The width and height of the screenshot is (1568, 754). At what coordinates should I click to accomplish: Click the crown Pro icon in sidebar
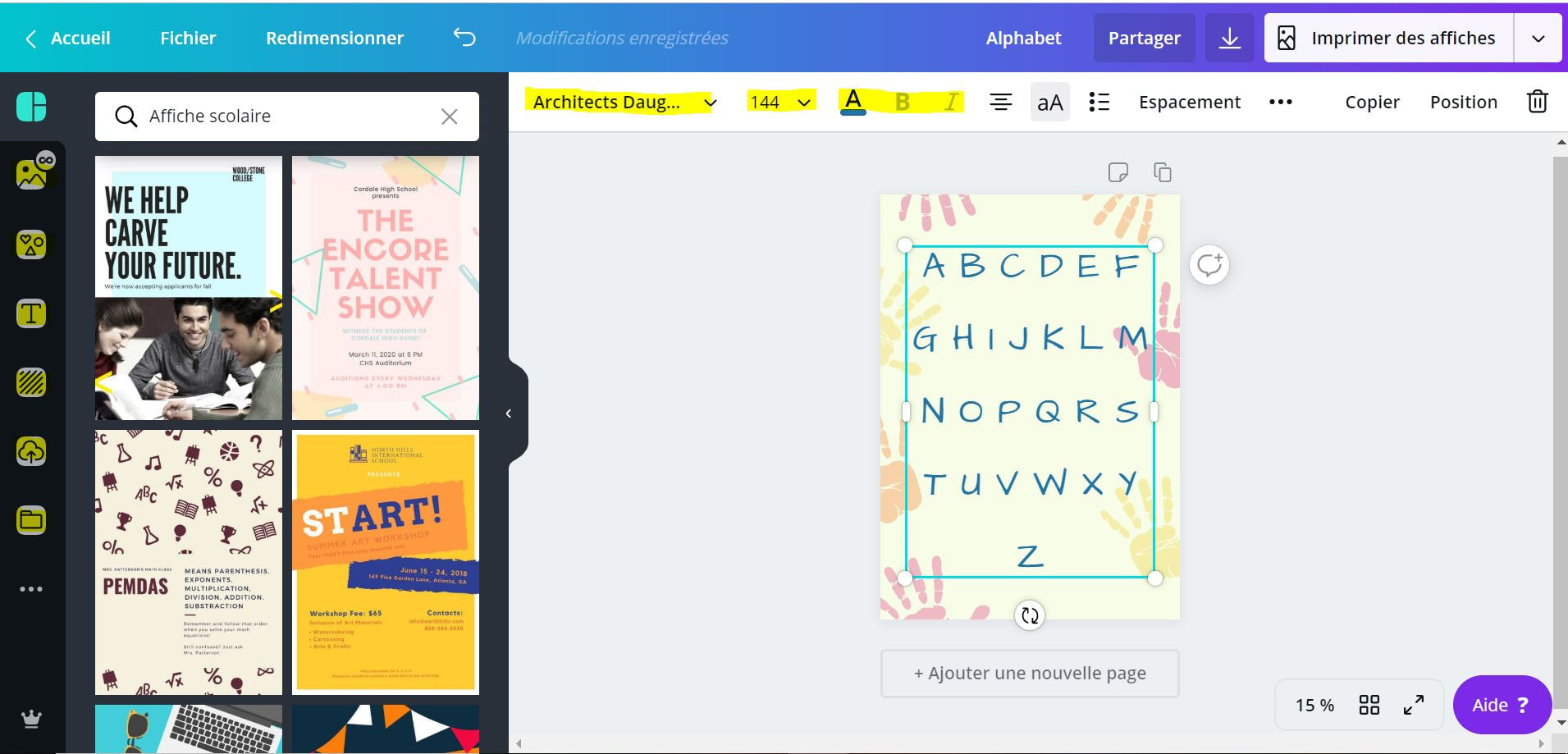(31, 720)
